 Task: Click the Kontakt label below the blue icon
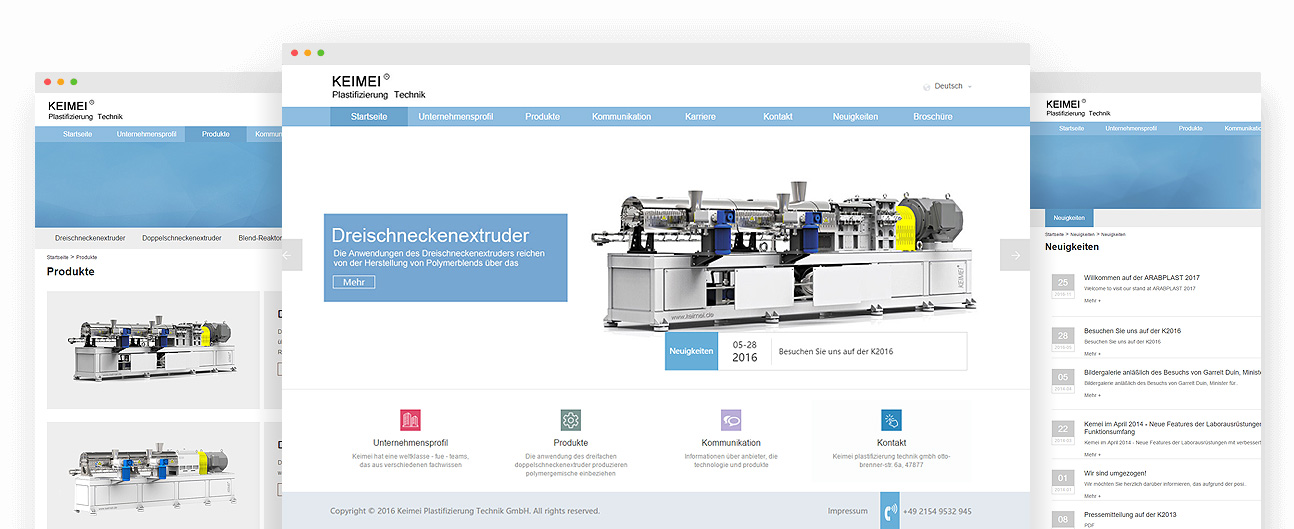[892, 443]
